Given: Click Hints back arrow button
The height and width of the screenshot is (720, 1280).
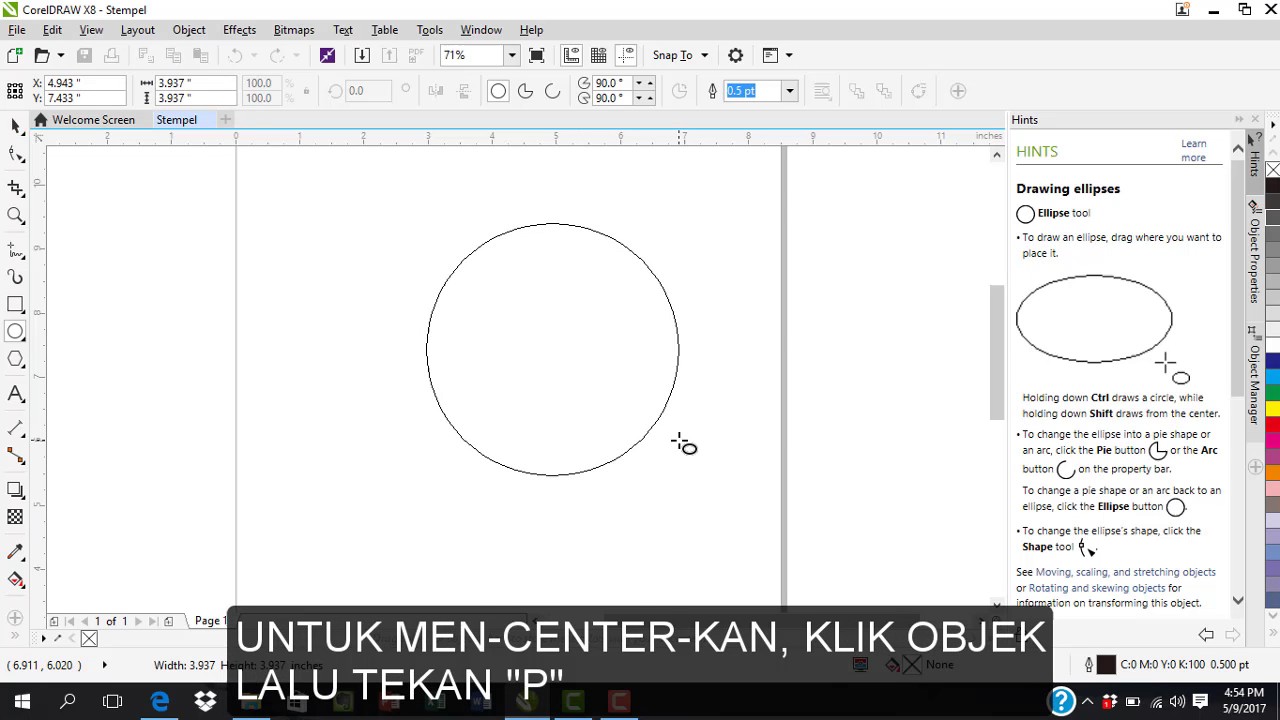Looking at the screenshot, I should click(1206, 635).
